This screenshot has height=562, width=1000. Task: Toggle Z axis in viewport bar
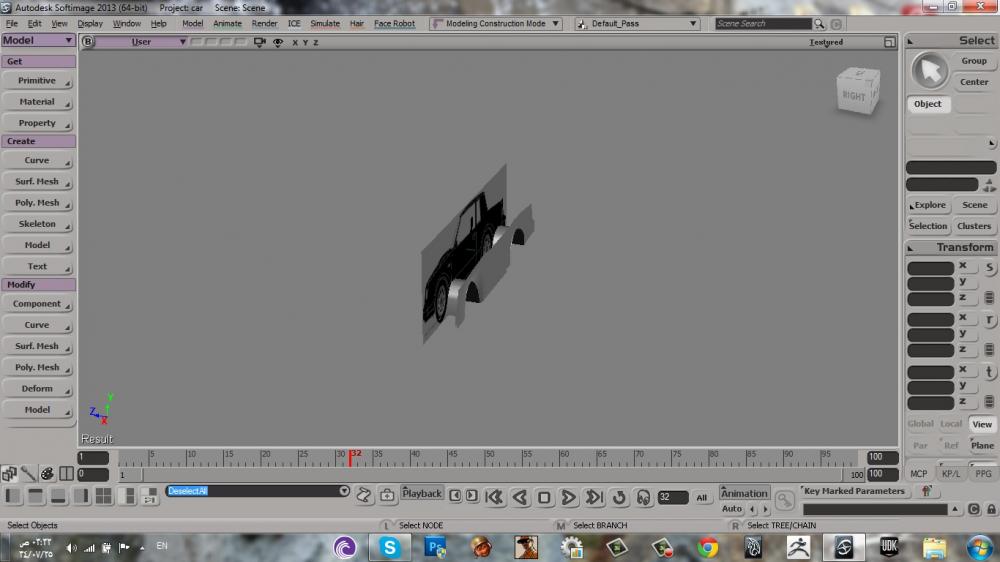[315, 42]
